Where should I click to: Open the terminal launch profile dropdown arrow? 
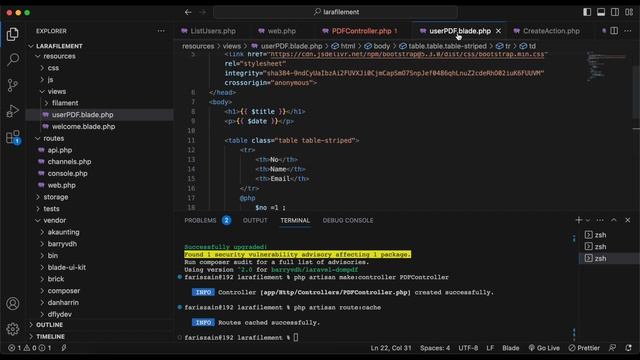(588, 220)
